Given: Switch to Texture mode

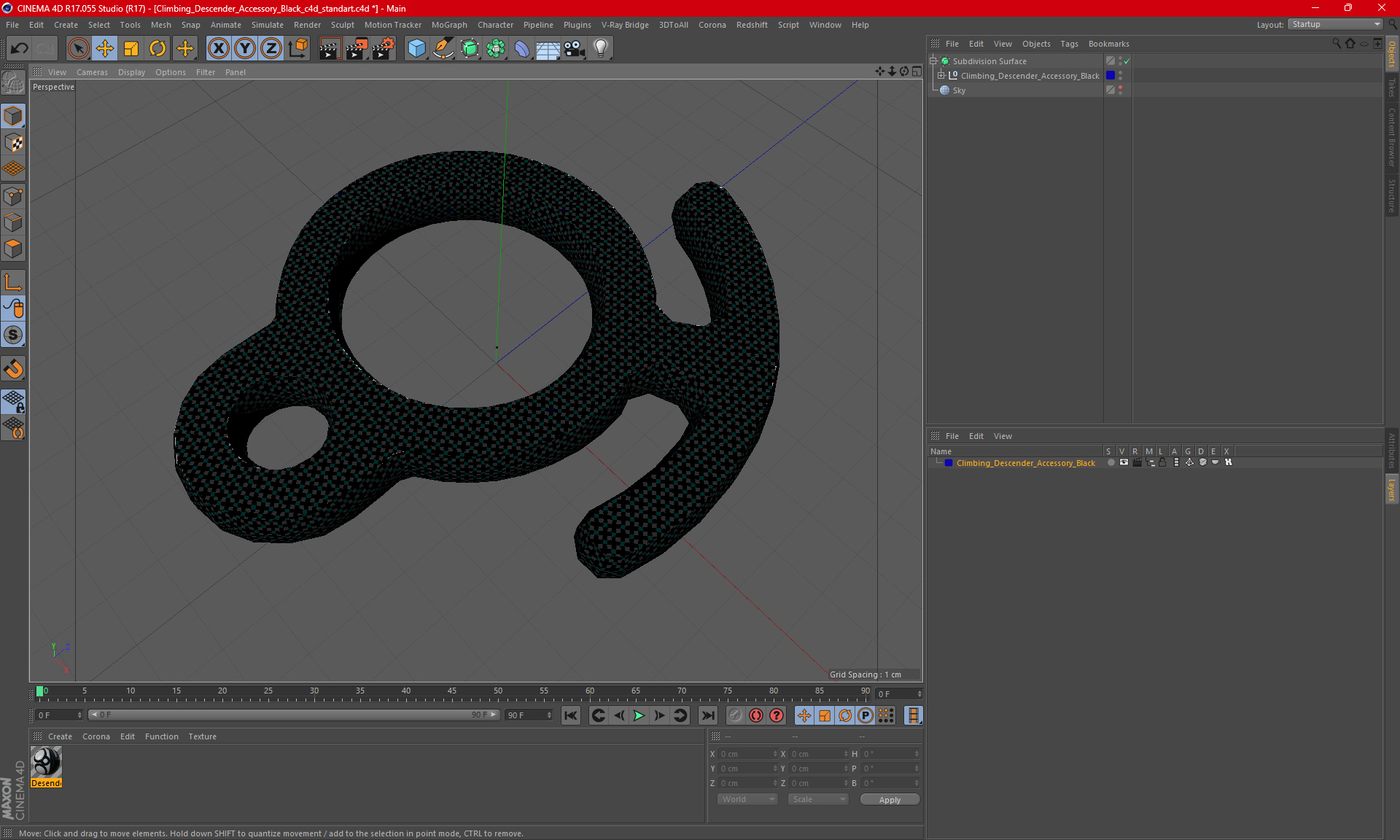Looking at the screenshot, I should (13, 143).
